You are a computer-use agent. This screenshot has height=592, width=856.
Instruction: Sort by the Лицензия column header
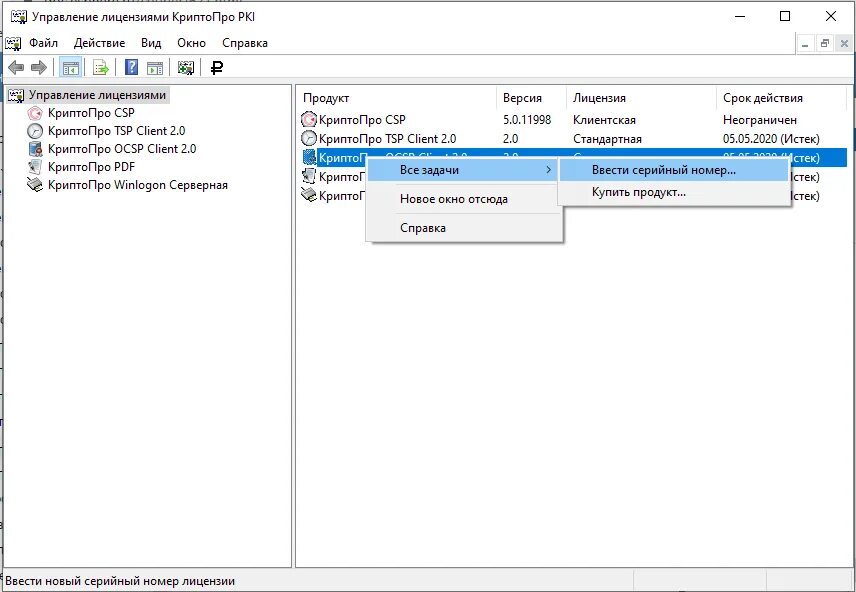click(641, 98)
